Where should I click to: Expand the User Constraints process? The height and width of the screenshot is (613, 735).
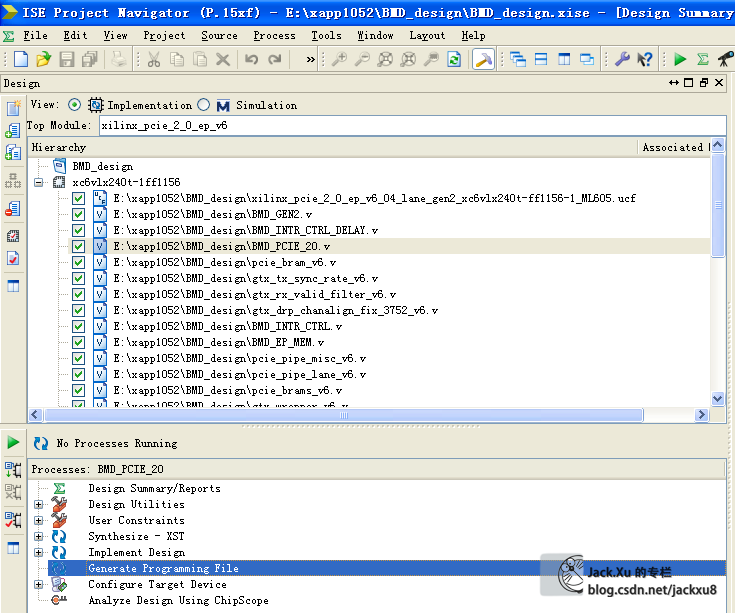coord(38,520)
